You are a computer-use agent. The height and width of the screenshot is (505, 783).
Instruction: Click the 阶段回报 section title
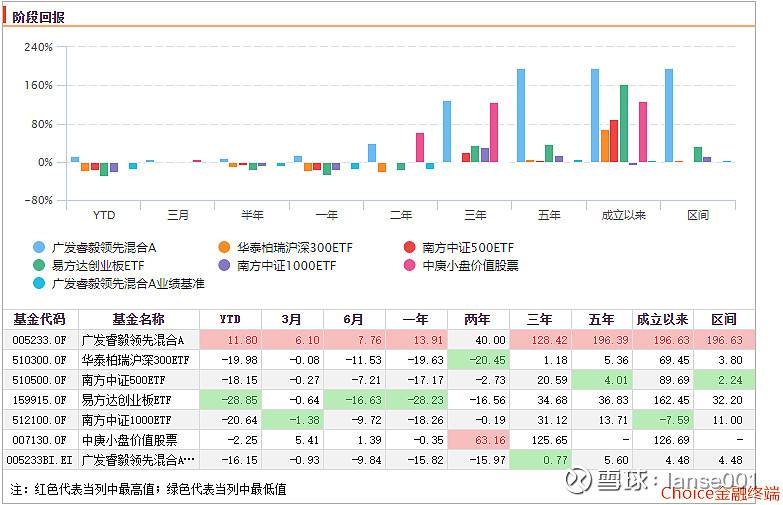(38, 17)
